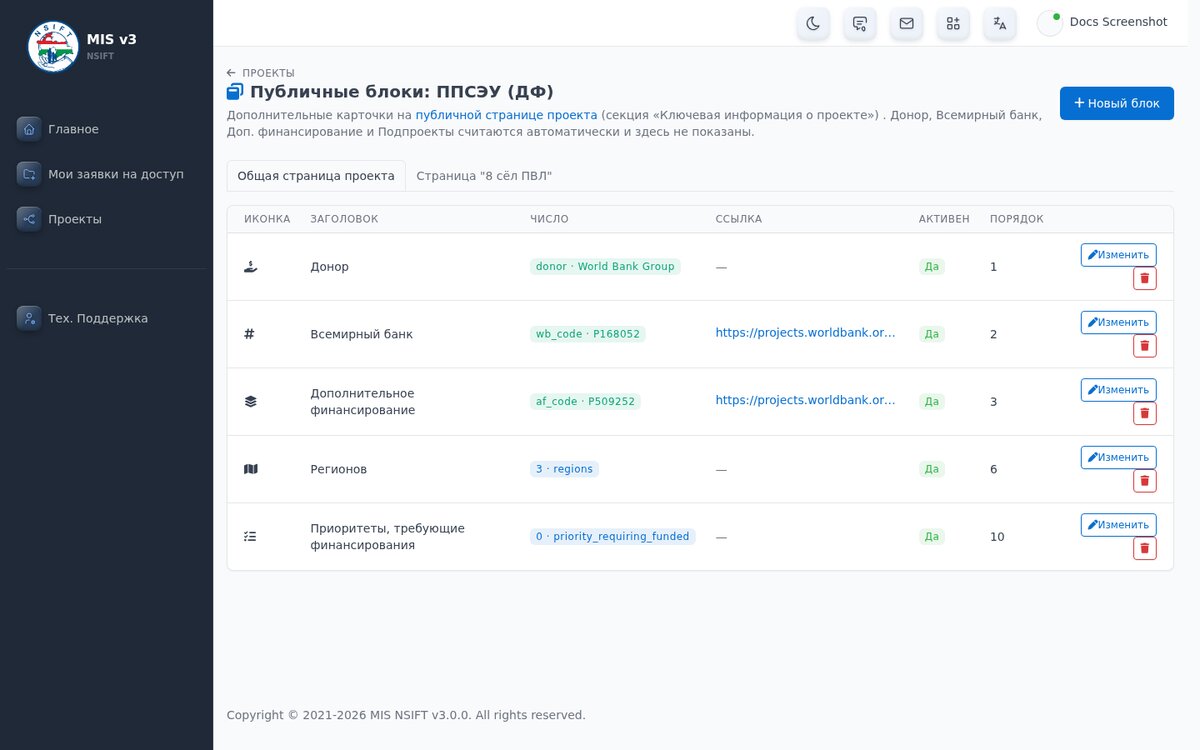Go back via the Проекты breadcrumb link
The image size is (1200, 750).
[261, 73]
